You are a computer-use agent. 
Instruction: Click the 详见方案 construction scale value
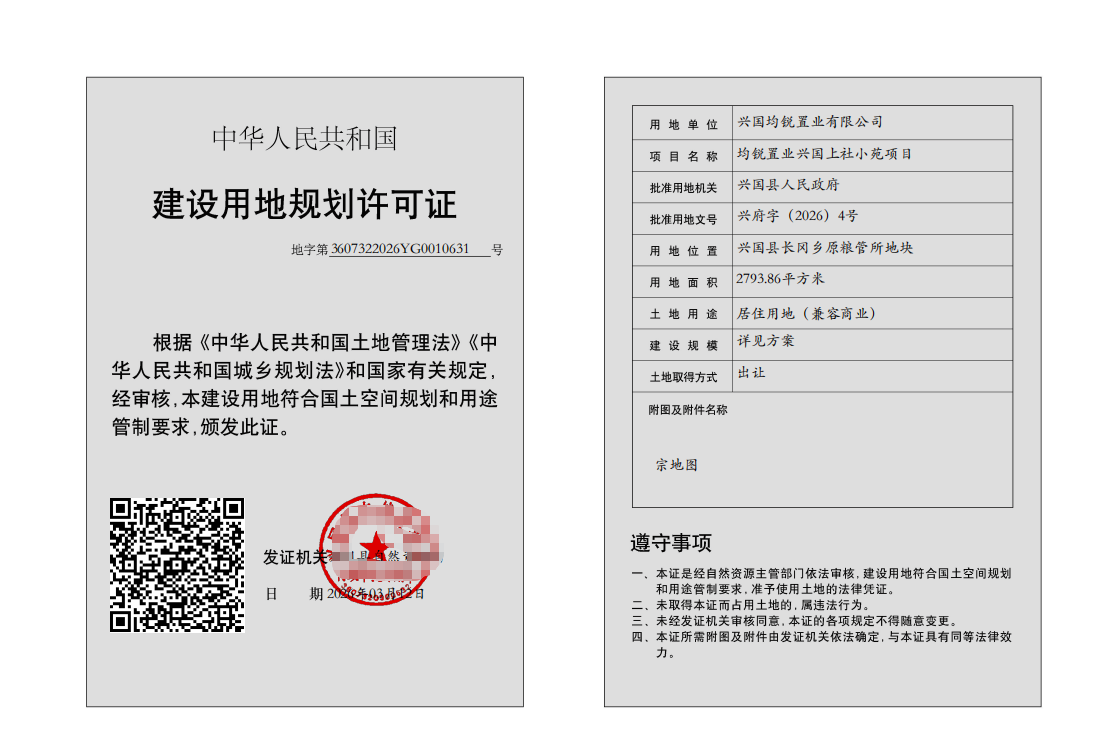click(x=766, y=341)
